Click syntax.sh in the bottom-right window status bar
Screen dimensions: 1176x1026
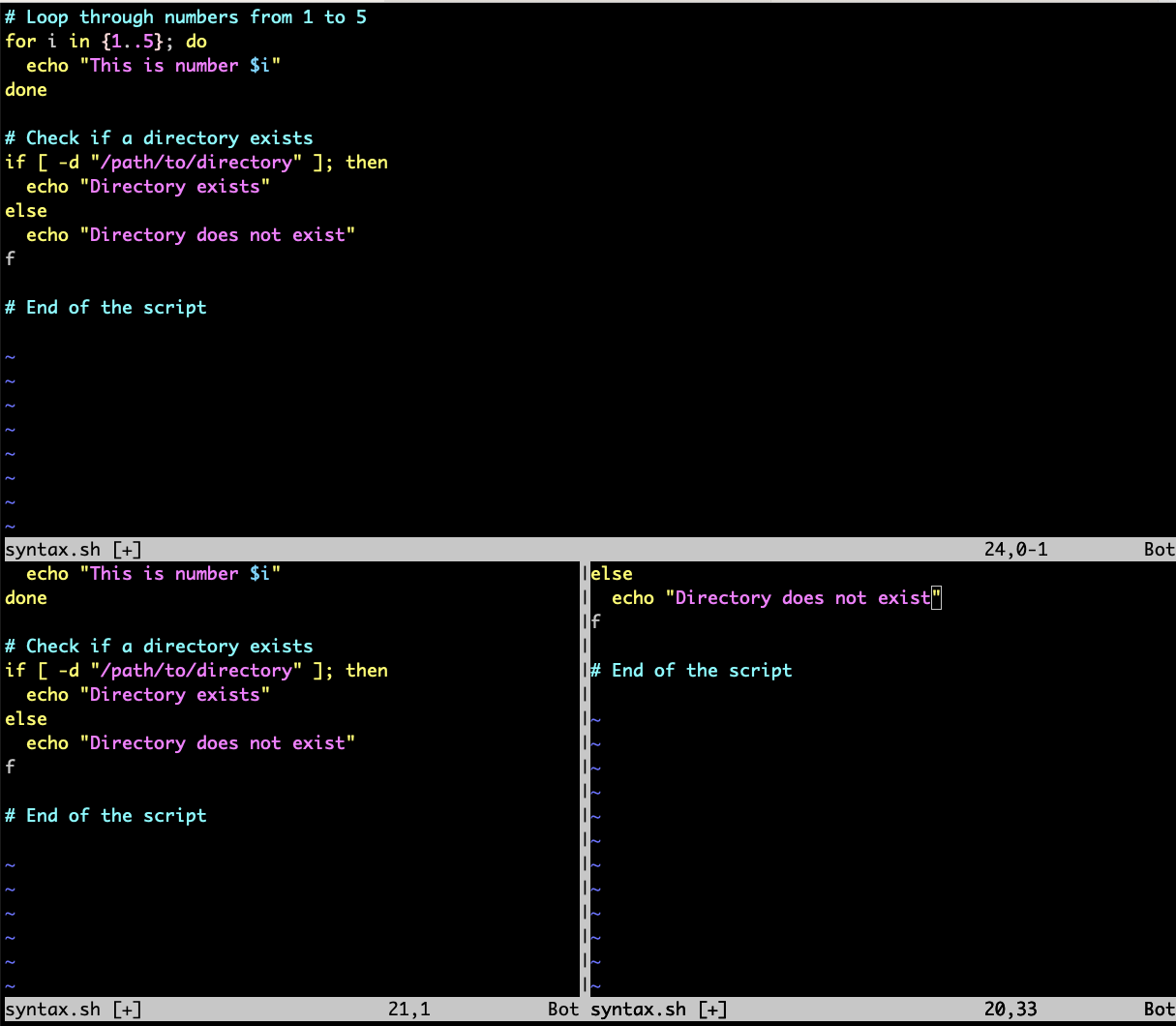click(x=645, y=1009)
